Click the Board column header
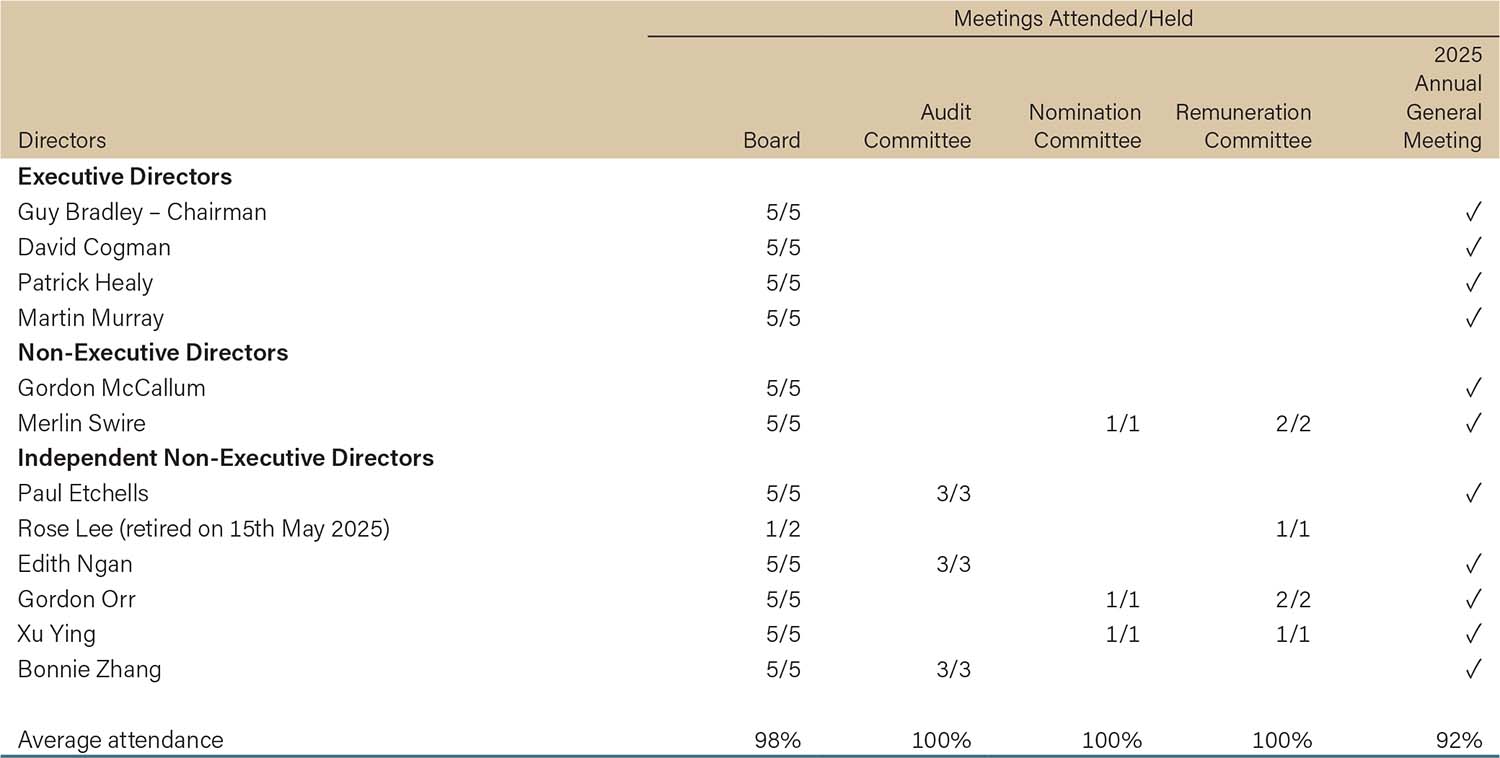The image size is (1500, 758). 771,140
